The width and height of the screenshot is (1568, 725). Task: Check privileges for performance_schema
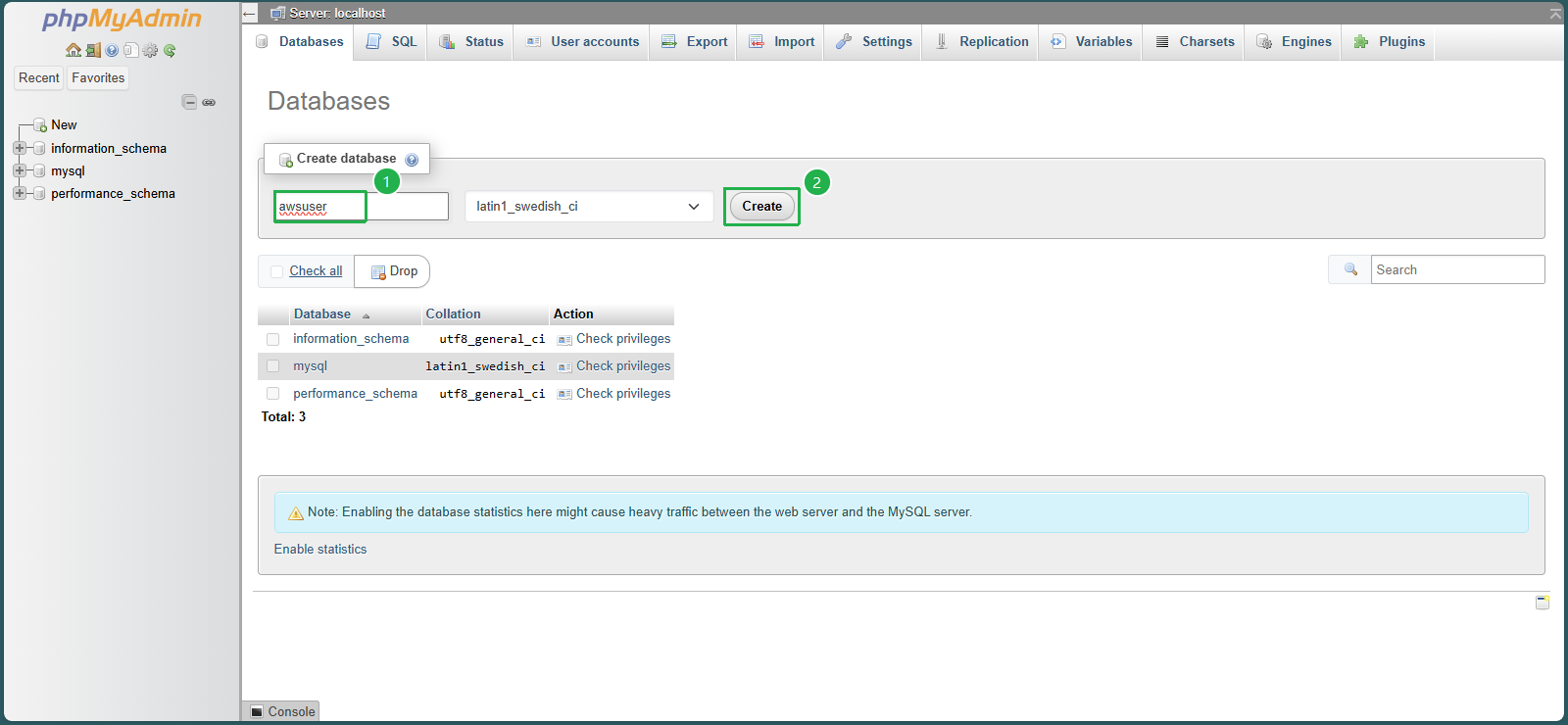(623, 394)
